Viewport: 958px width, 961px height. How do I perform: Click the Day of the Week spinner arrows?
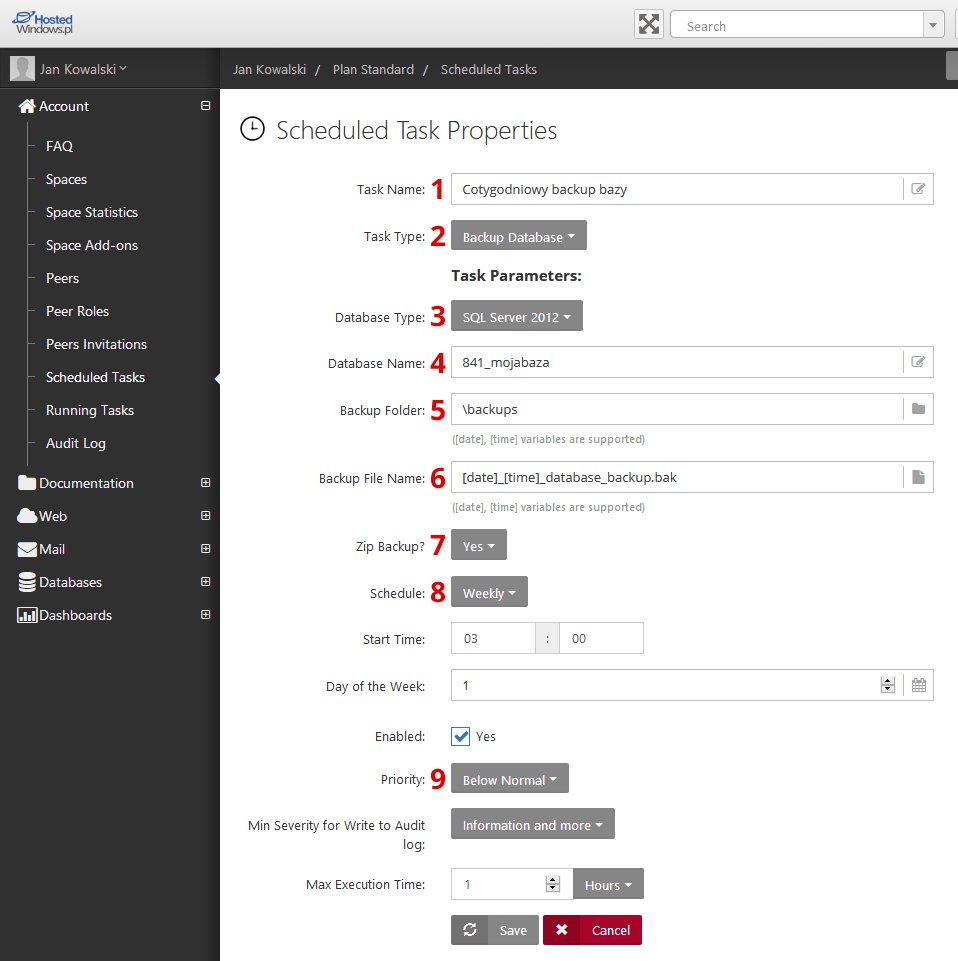tap(888, 685)
